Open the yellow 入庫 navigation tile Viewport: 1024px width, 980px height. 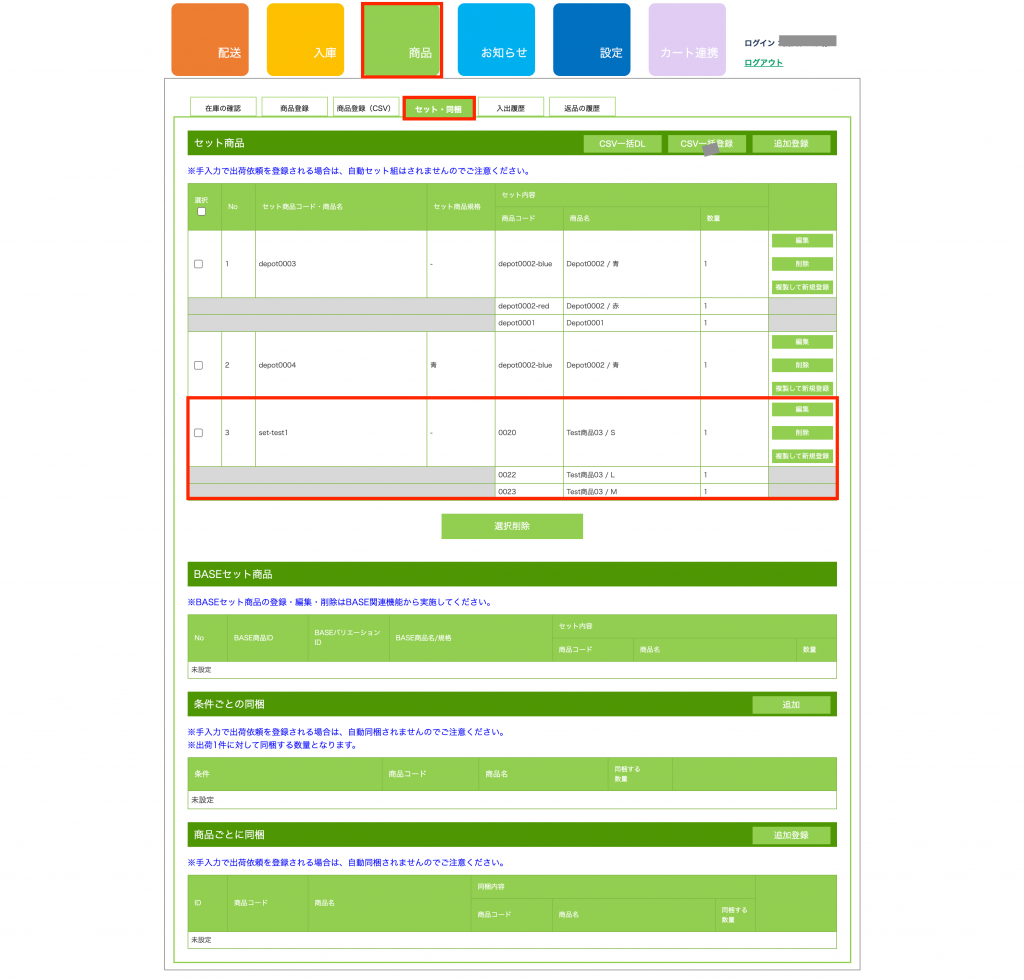(305, 40)
